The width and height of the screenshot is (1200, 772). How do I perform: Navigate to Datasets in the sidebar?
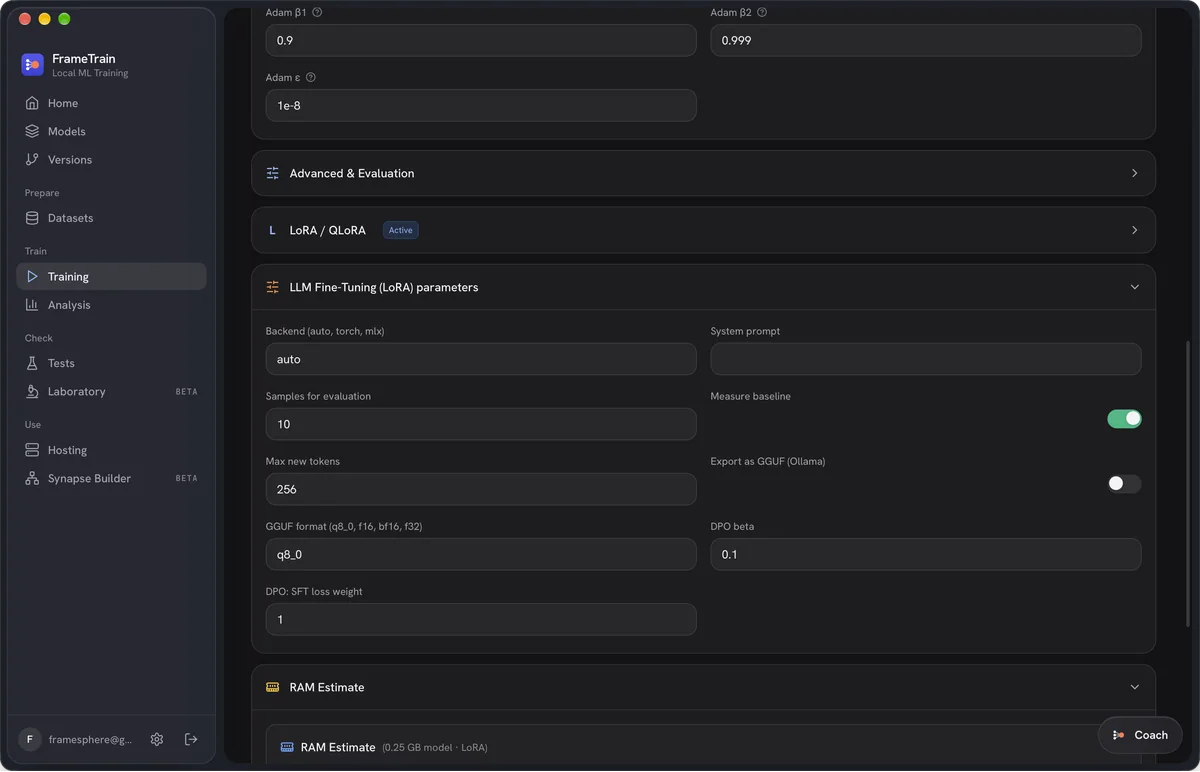tap(111, 218)
